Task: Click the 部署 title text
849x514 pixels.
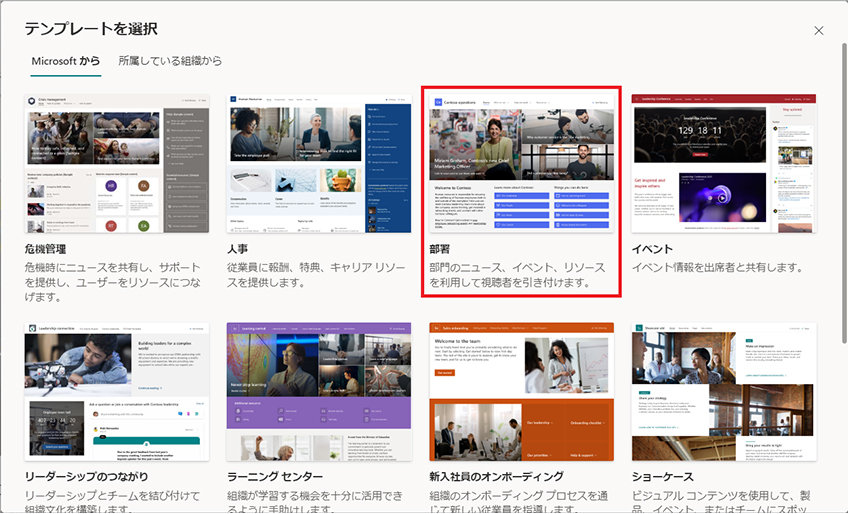Action: tap(440, 249)
